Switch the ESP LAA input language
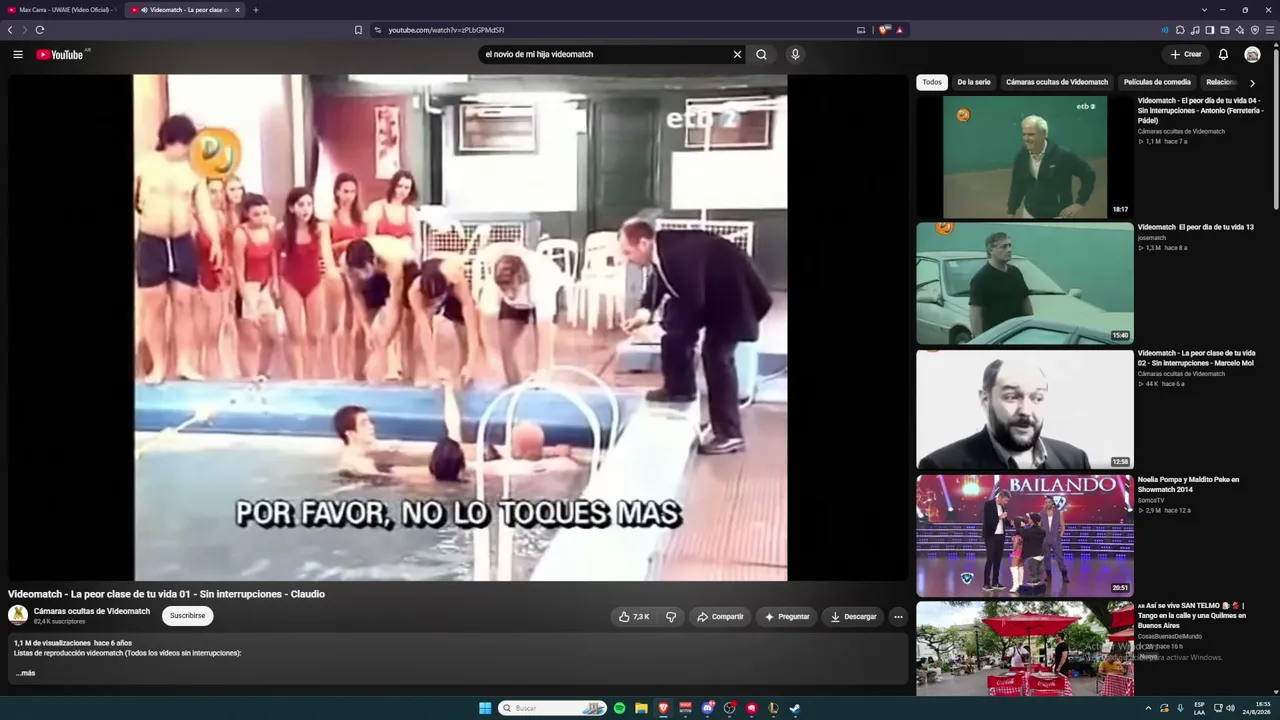This screenshot has width=1280, height=720. [x=1199, y=708]
